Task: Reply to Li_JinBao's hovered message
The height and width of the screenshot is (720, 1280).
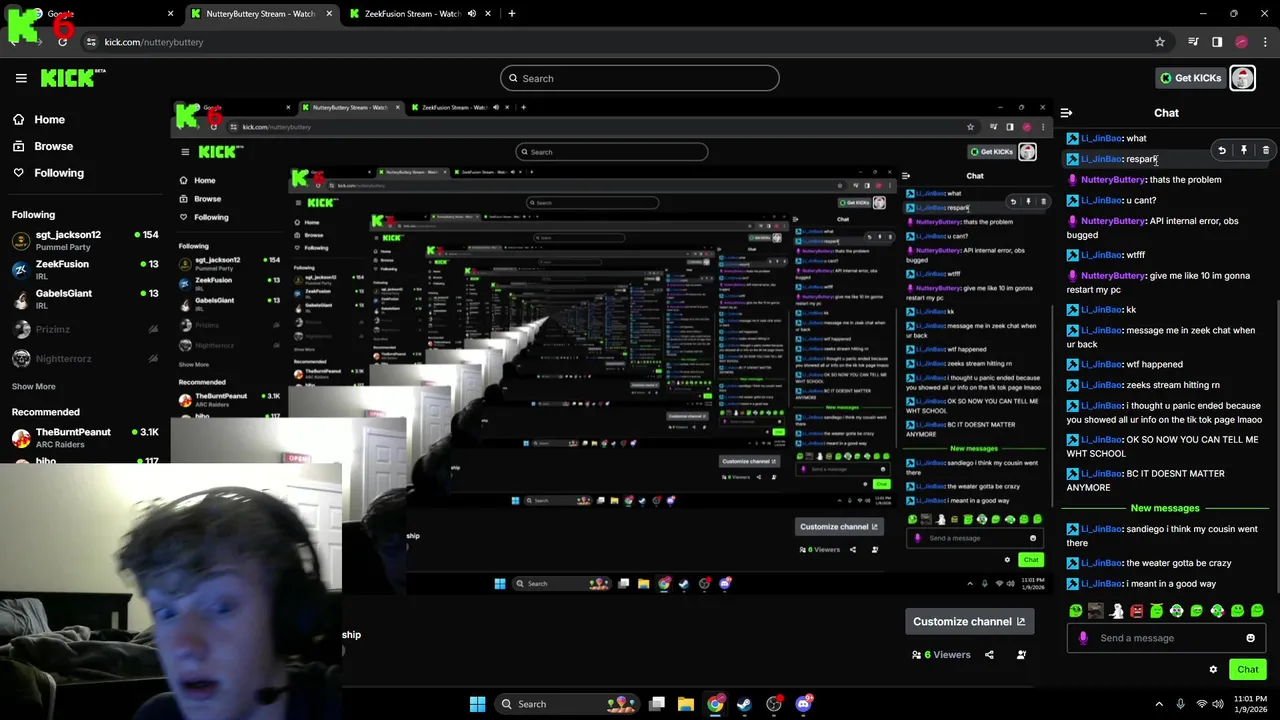Action: coord(1221,150)
